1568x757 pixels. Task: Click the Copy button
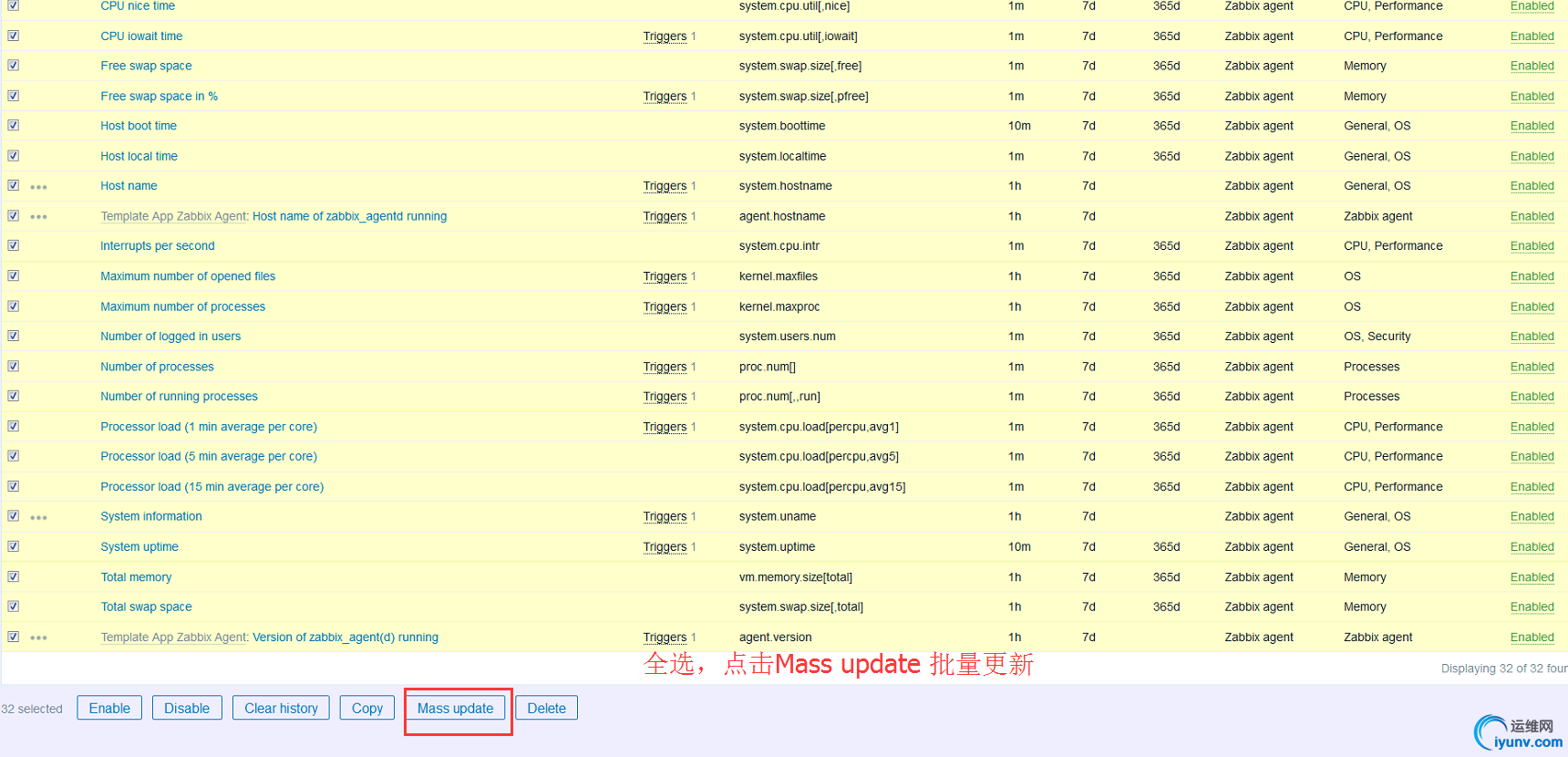click(x=367, y=708)
